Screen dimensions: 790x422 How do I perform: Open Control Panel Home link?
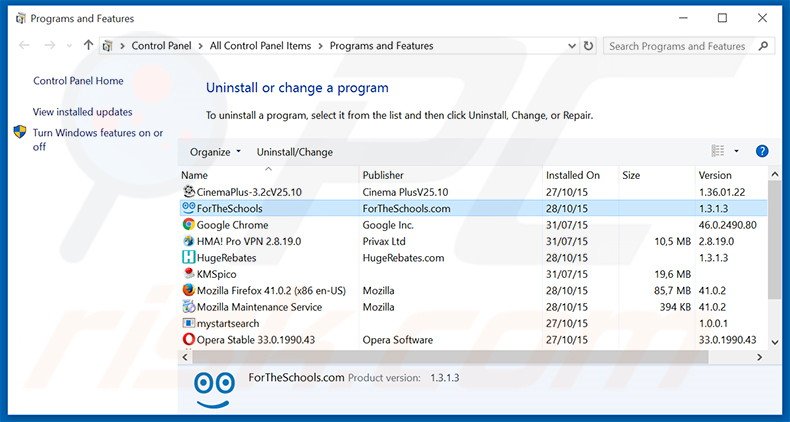pyautogui.click(x=78, y=81)
